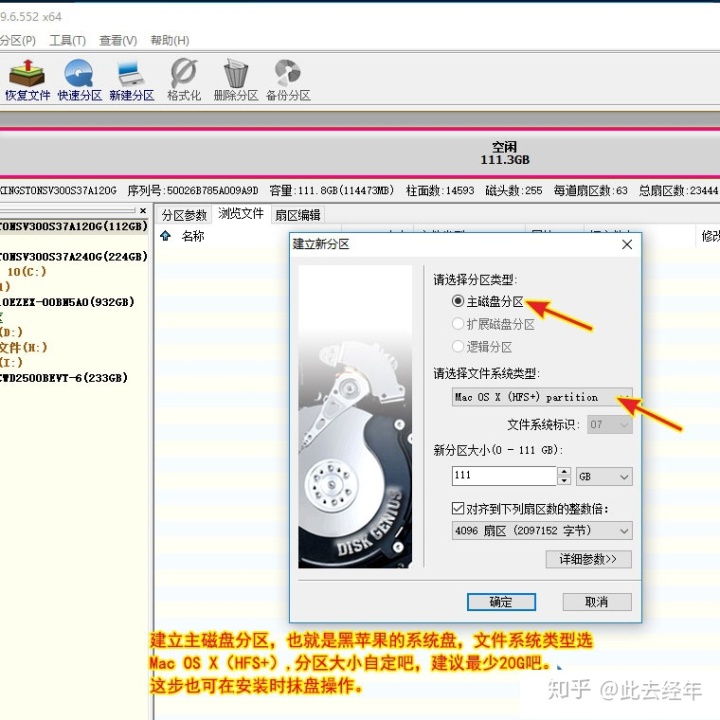Open 快速分区 (Quick Partition) tool
720x720 pixels.
79,79
